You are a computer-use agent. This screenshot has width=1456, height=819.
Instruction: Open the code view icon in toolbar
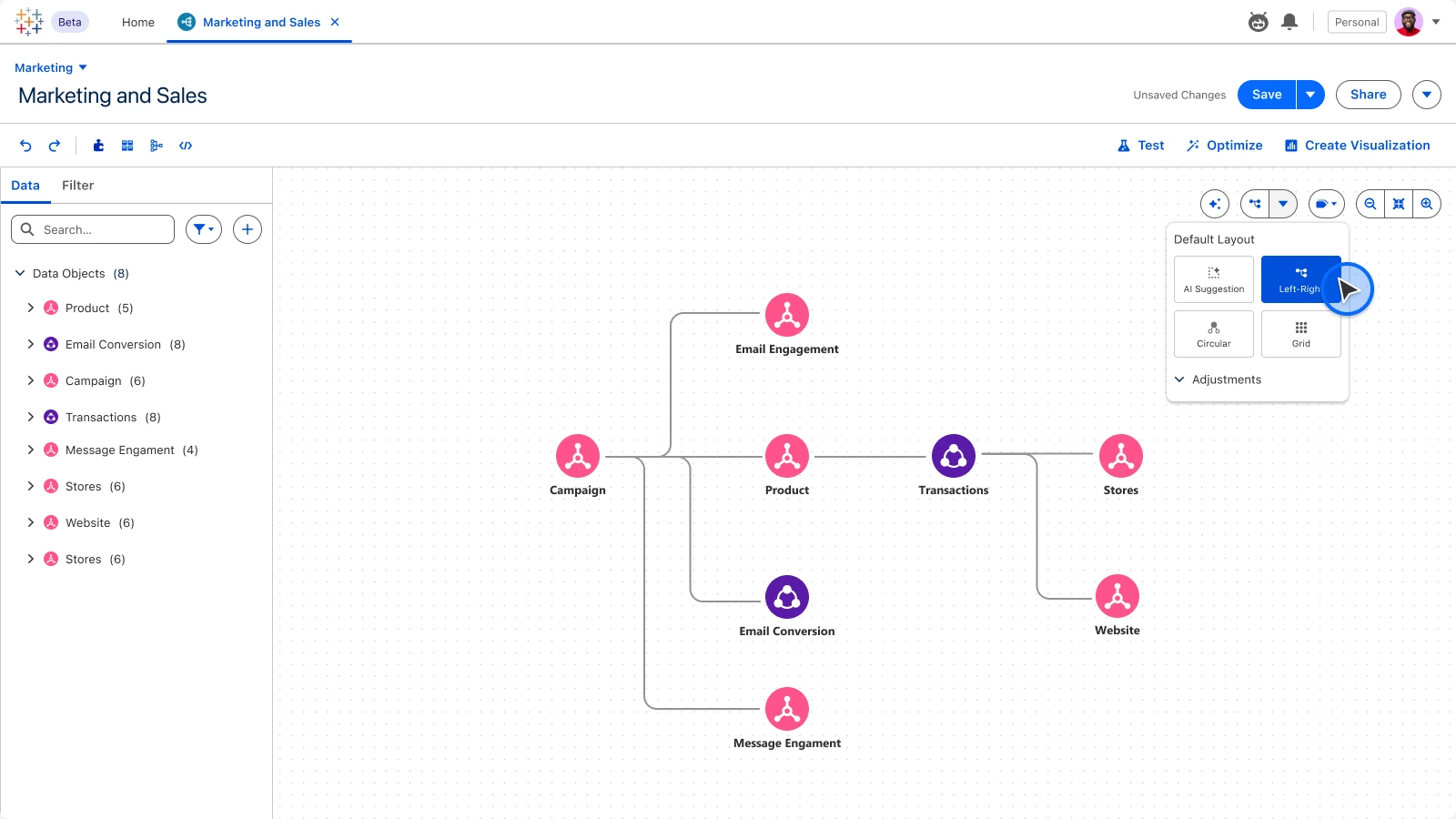tap(186, 146)
